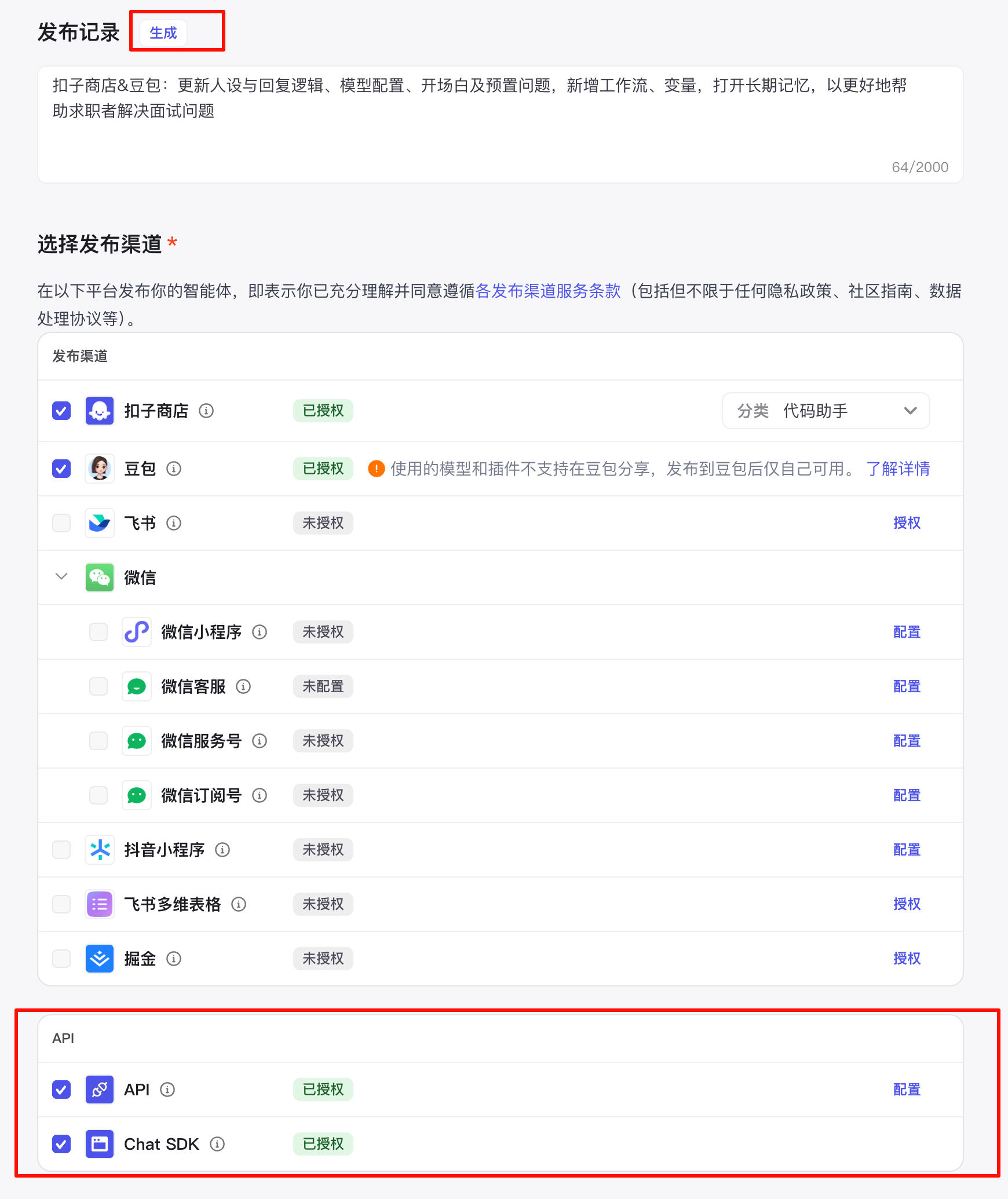
Task: Click the 飞书 bird logo icon
Action: (x=100, y=523)
